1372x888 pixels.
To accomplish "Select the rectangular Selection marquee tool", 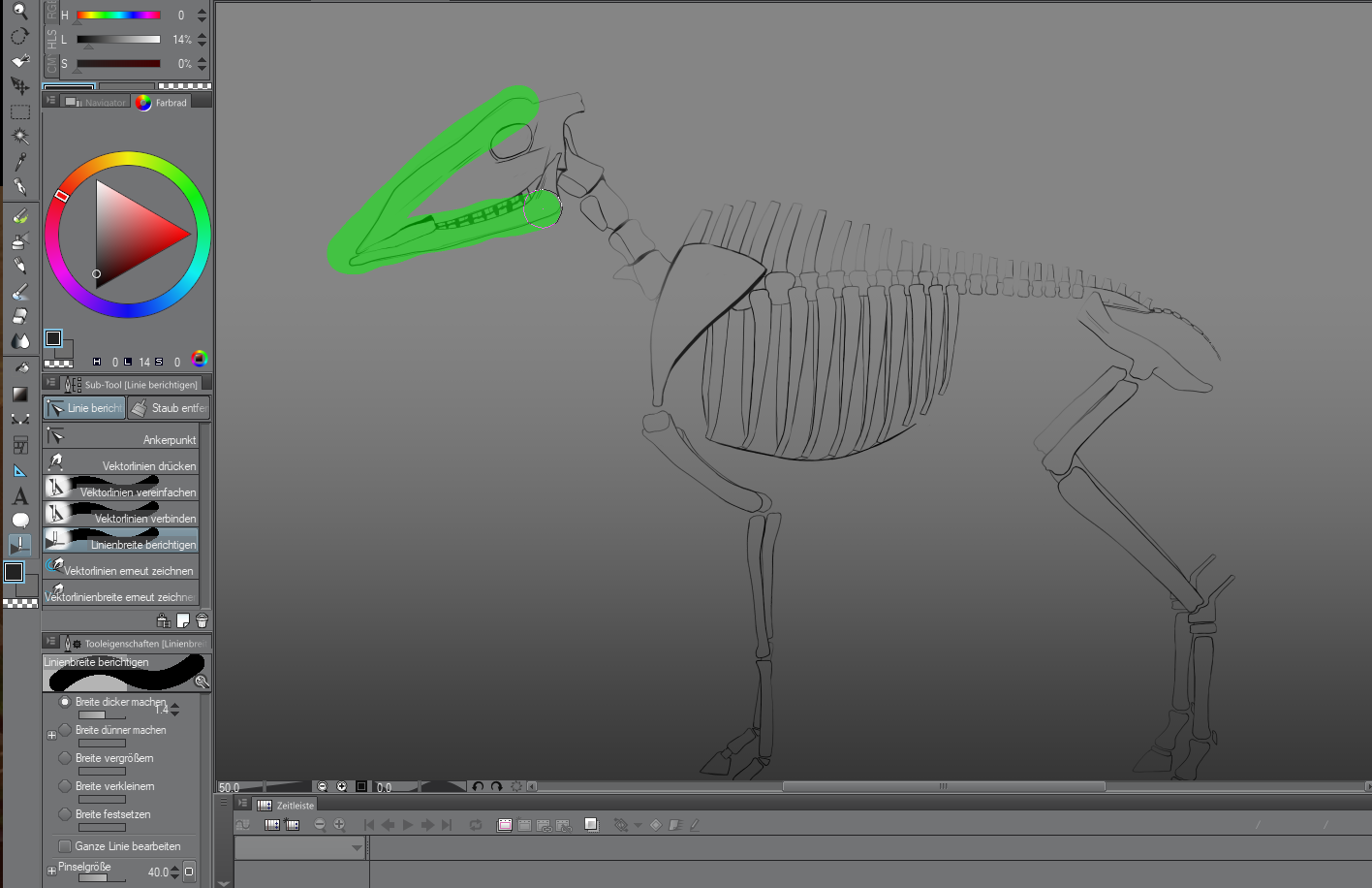I will 19,111.
